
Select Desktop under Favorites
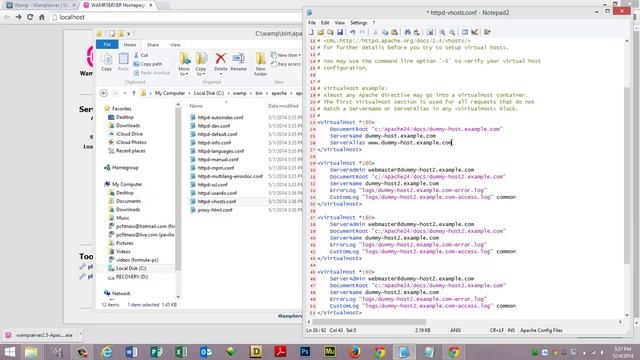[x=124, y=117]
